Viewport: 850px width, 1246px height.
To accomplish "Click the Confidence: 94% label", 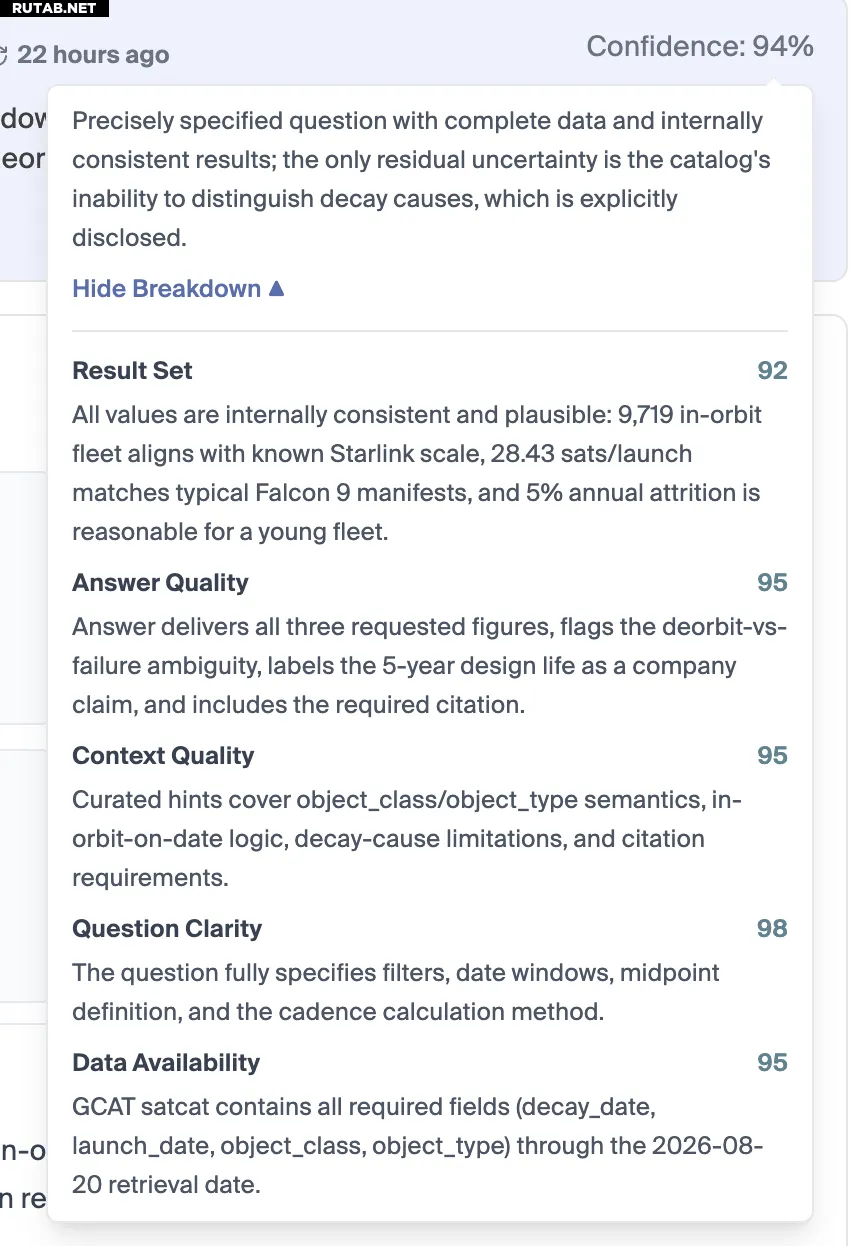I will 700,46.
